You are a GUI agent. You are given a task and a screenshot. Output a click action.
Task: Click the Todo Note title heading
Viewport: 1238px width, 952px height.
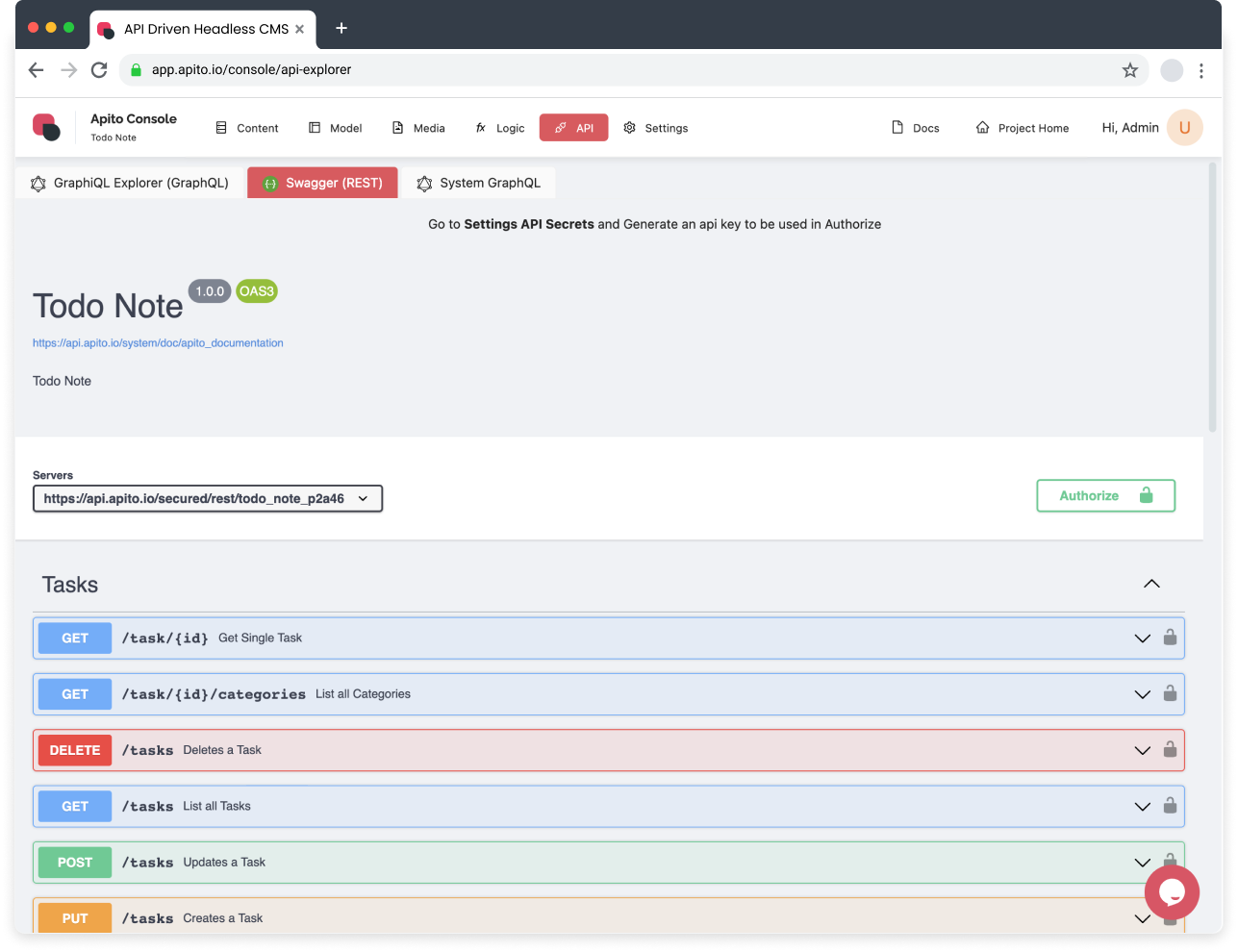coord(108,307)
